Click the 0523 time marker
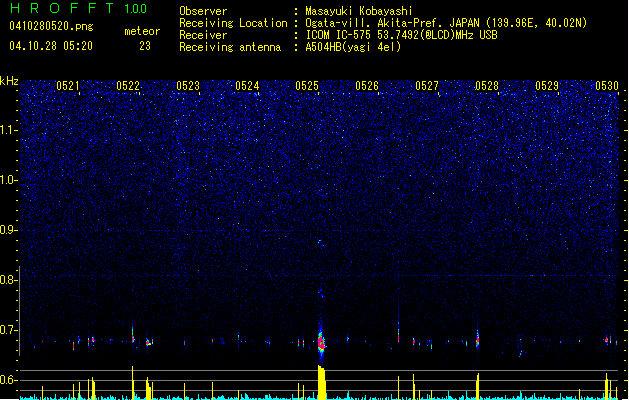629x400 pixels. coord(188,86)
